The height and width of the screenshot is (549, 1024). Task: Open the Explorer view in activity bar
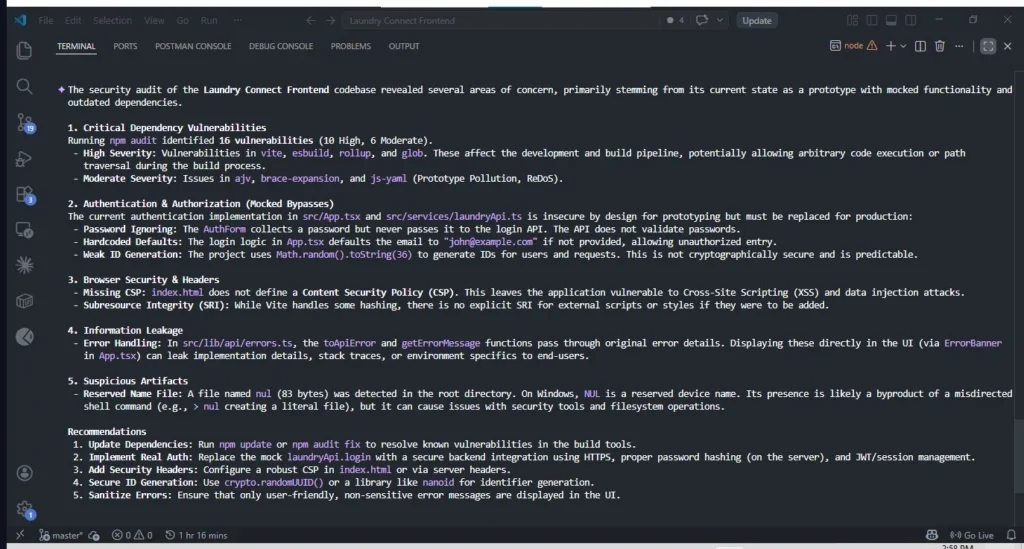[x=24, y=50]
